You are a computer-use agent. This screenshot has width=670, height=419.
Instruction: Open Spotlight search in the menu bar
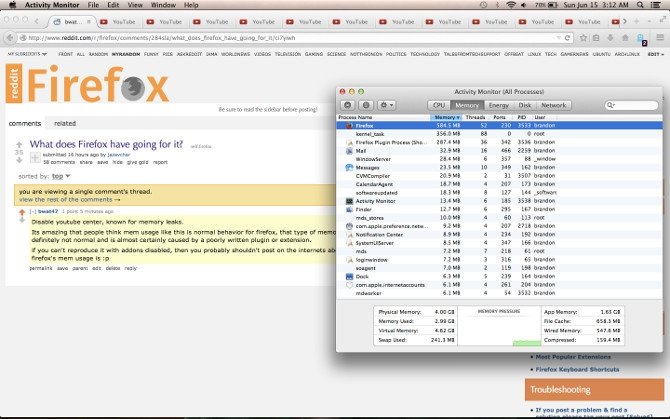tap(640, 5)
